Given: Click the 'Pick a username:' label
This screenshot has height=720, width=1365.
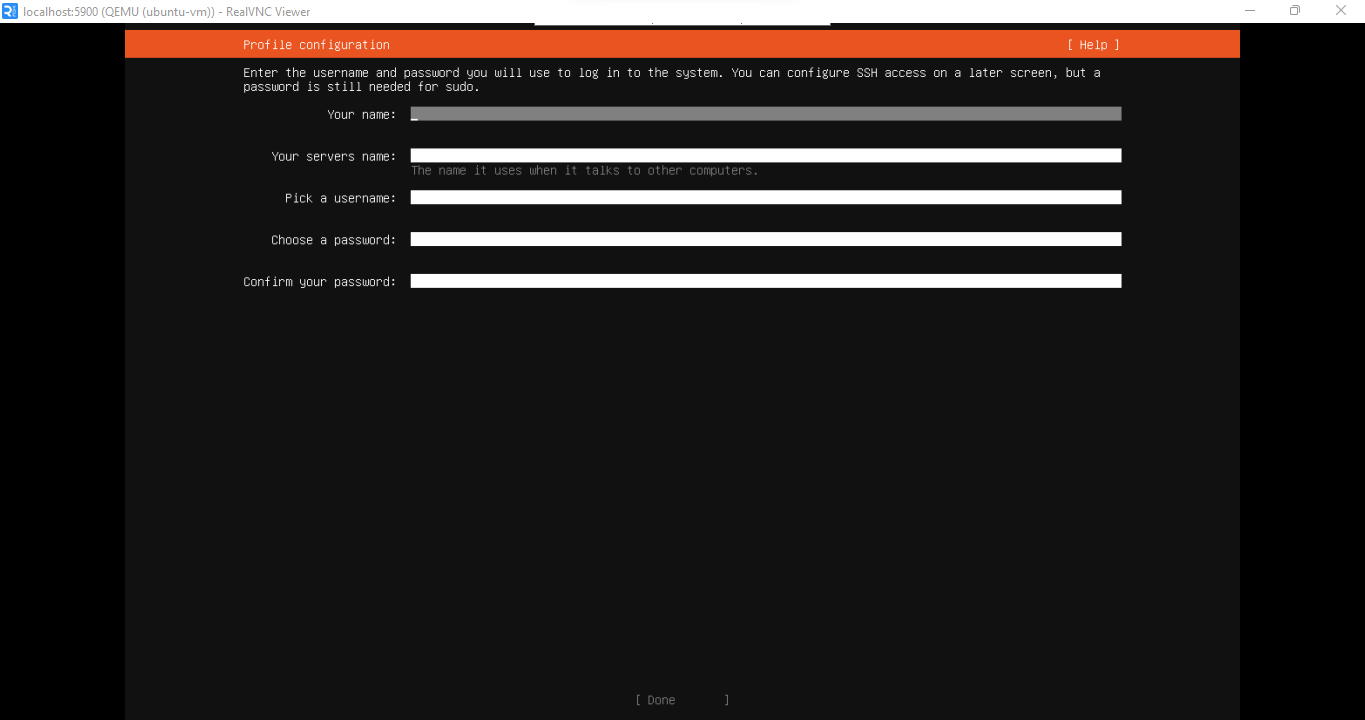Looking at the screenshot, I should pyautogui.click(x=341, y=199).
